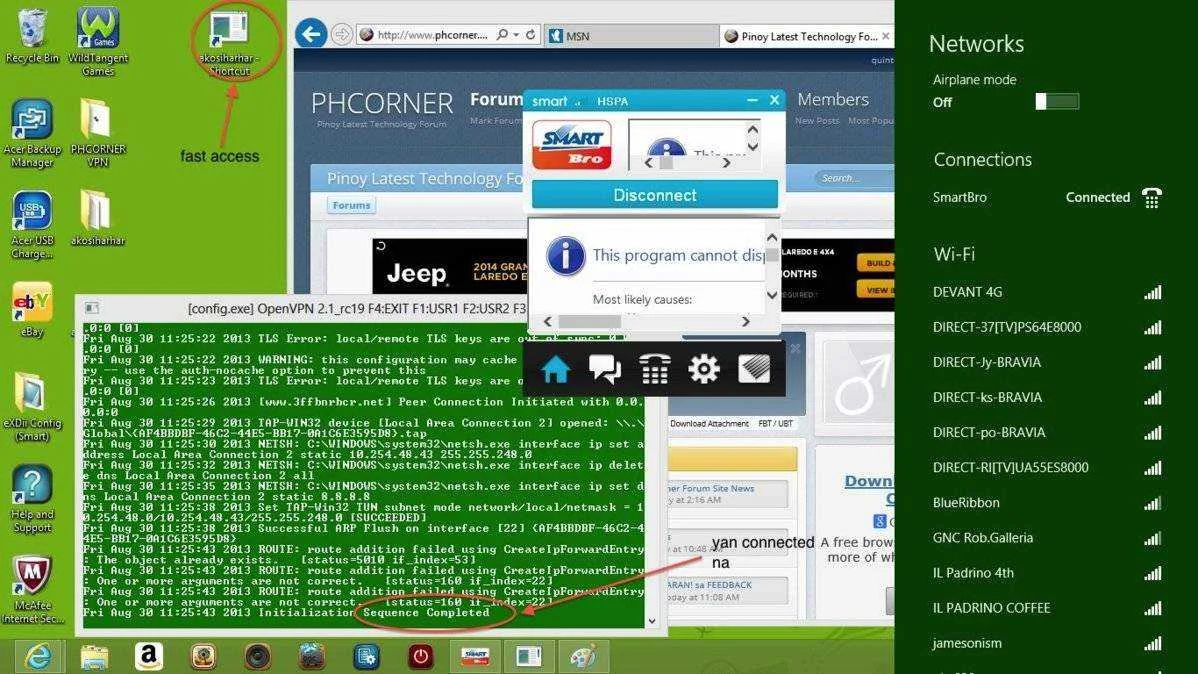
Task: Select Pinoy Latest Technology Forum tab
Action: (x=806, y=35)
